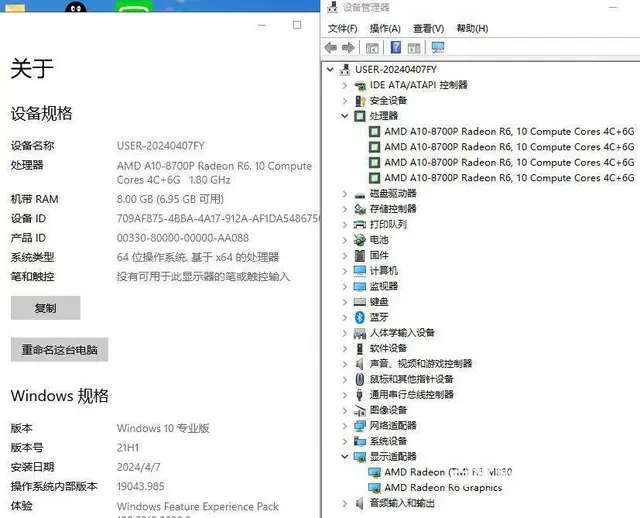Click the product ID 00330-80000-00000-AA088
This screenshot has height=518, width=640.
pyautogui.click(x=183, y=238)
